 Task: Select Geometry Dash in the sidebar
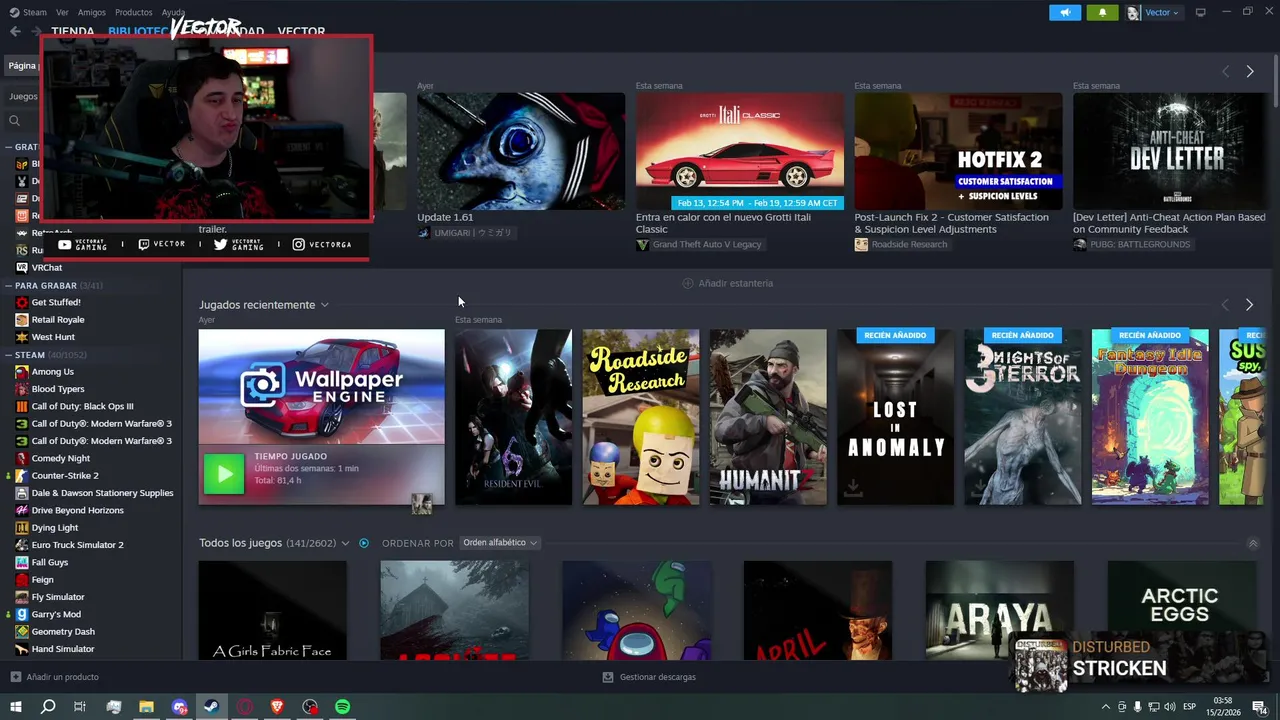point(63,632)
